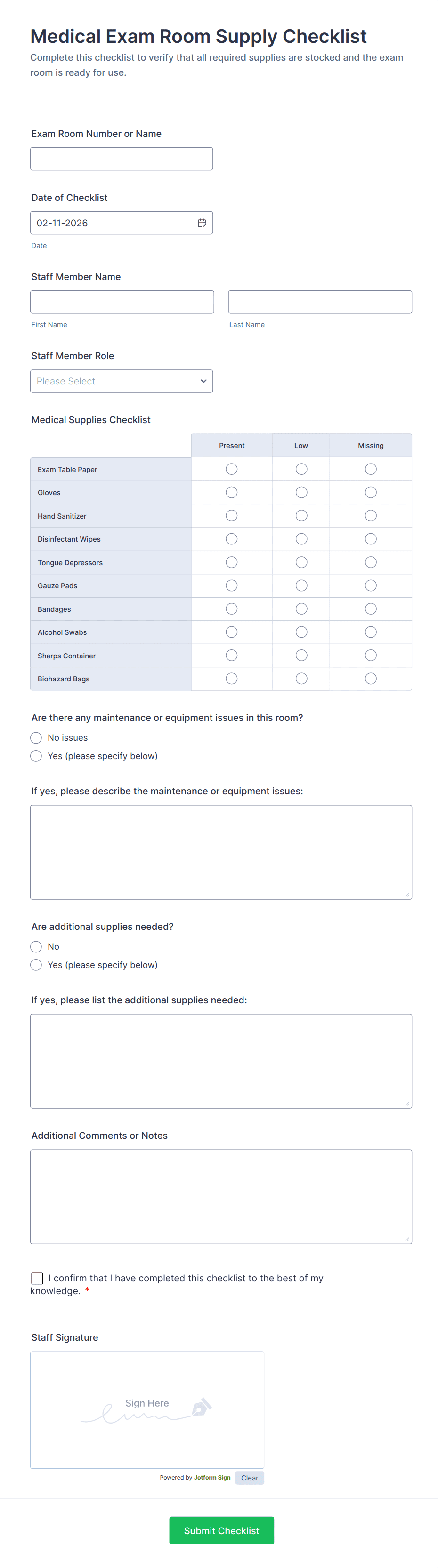Mark Gauze Pads as Low
The width and height of the screenshot is (438, 1568).
[x=301, y=585]
